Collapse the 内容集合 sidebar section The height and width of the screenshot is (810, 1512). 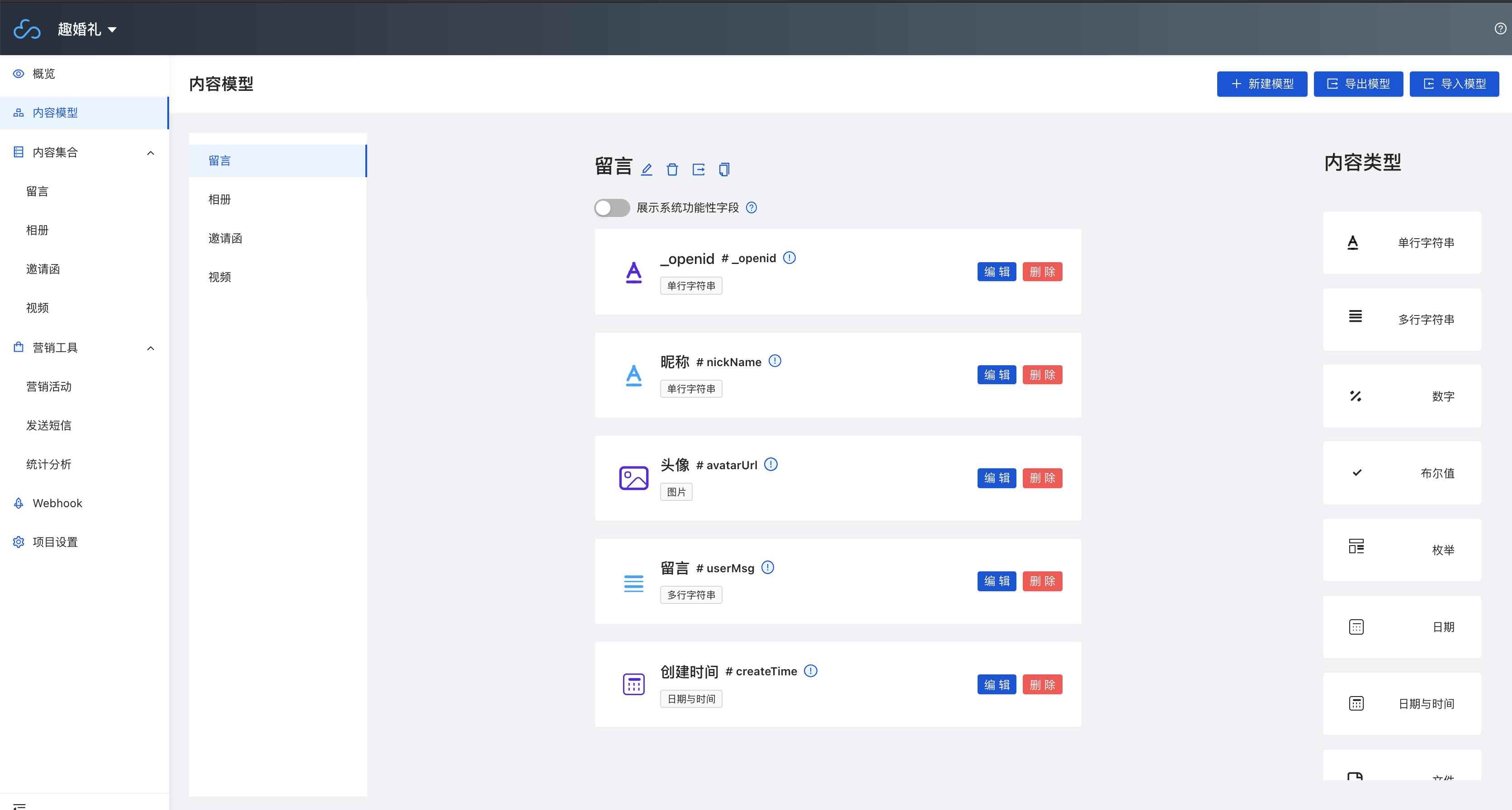tap(150, 153)
